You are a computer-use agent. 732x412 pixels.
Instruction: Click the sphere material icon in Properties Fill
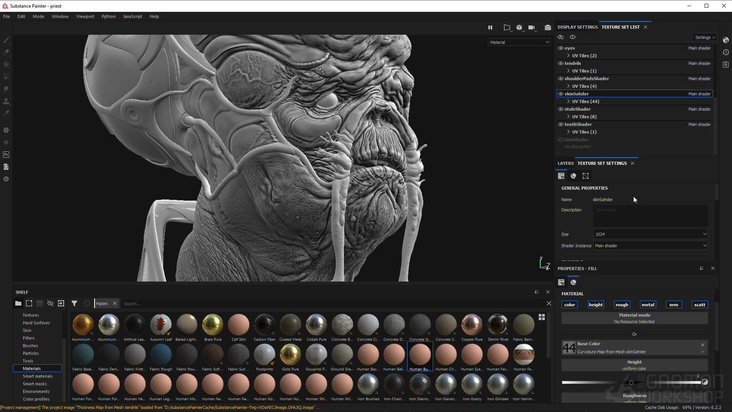coord(573,282)
